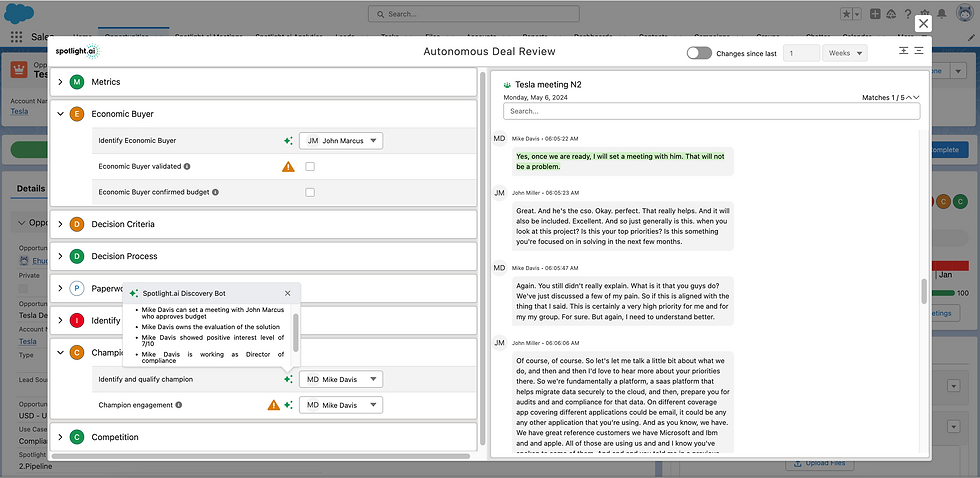Open the notifications bell
980x478 pixels.
[941, 14]
